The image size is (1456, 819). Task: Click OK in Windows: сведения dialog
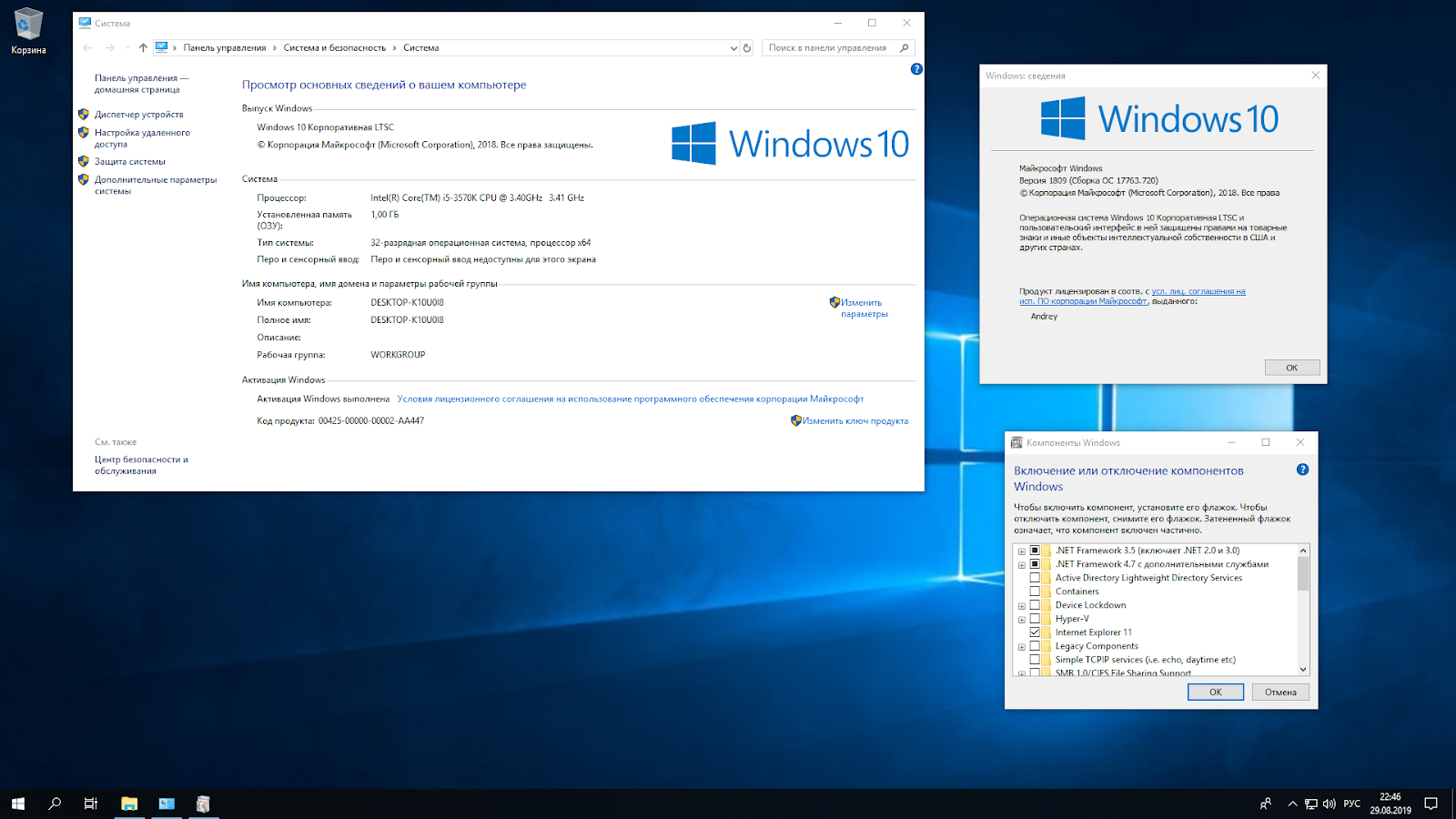[1291, 368]
